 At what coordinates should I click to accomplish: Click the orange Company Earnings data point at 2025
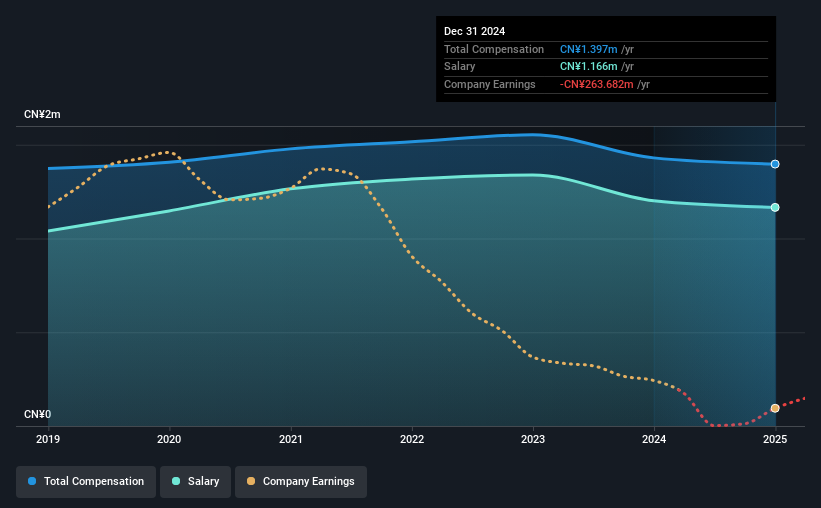(775, 408)
